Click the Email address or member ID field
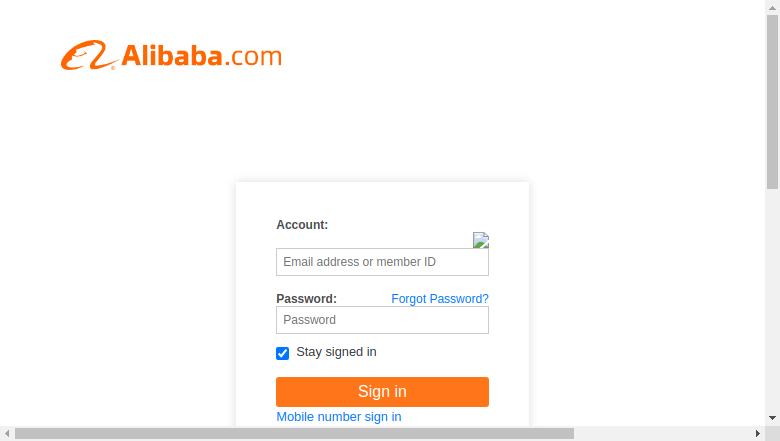 click(382, 262)
